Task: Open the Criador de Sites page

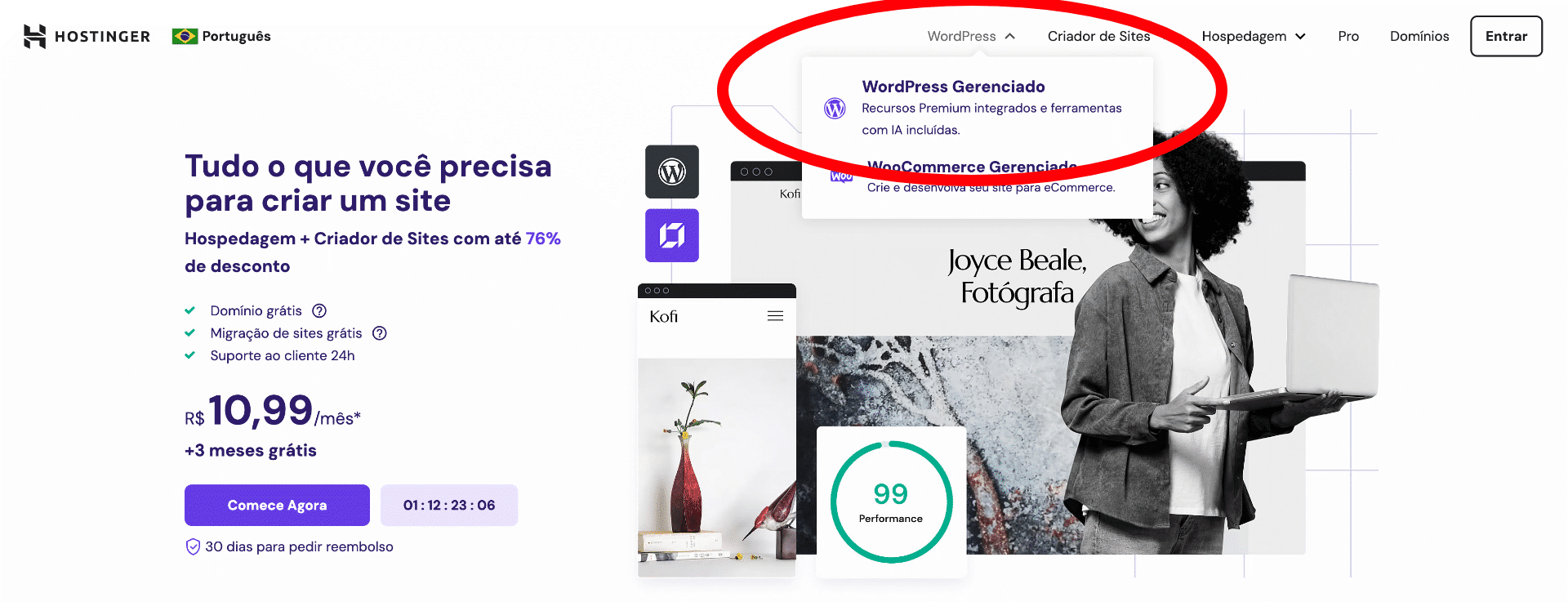Action: [x=1098, y=36]
